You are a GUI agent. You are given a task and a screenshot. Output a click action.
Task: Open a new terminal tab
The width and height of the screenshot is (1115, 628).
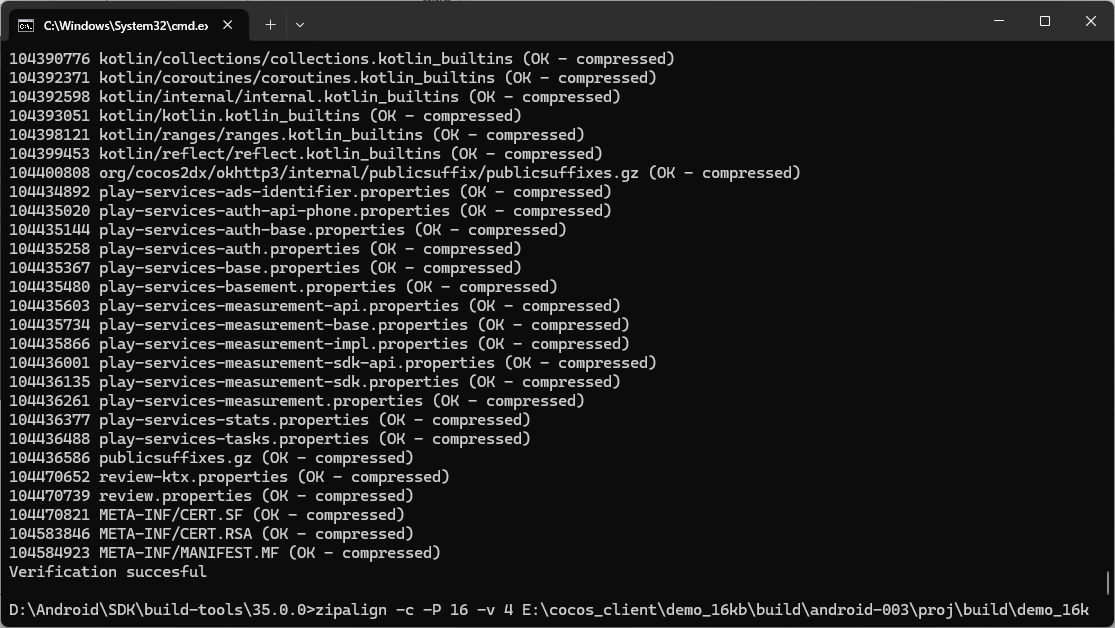tap(270, 24)
